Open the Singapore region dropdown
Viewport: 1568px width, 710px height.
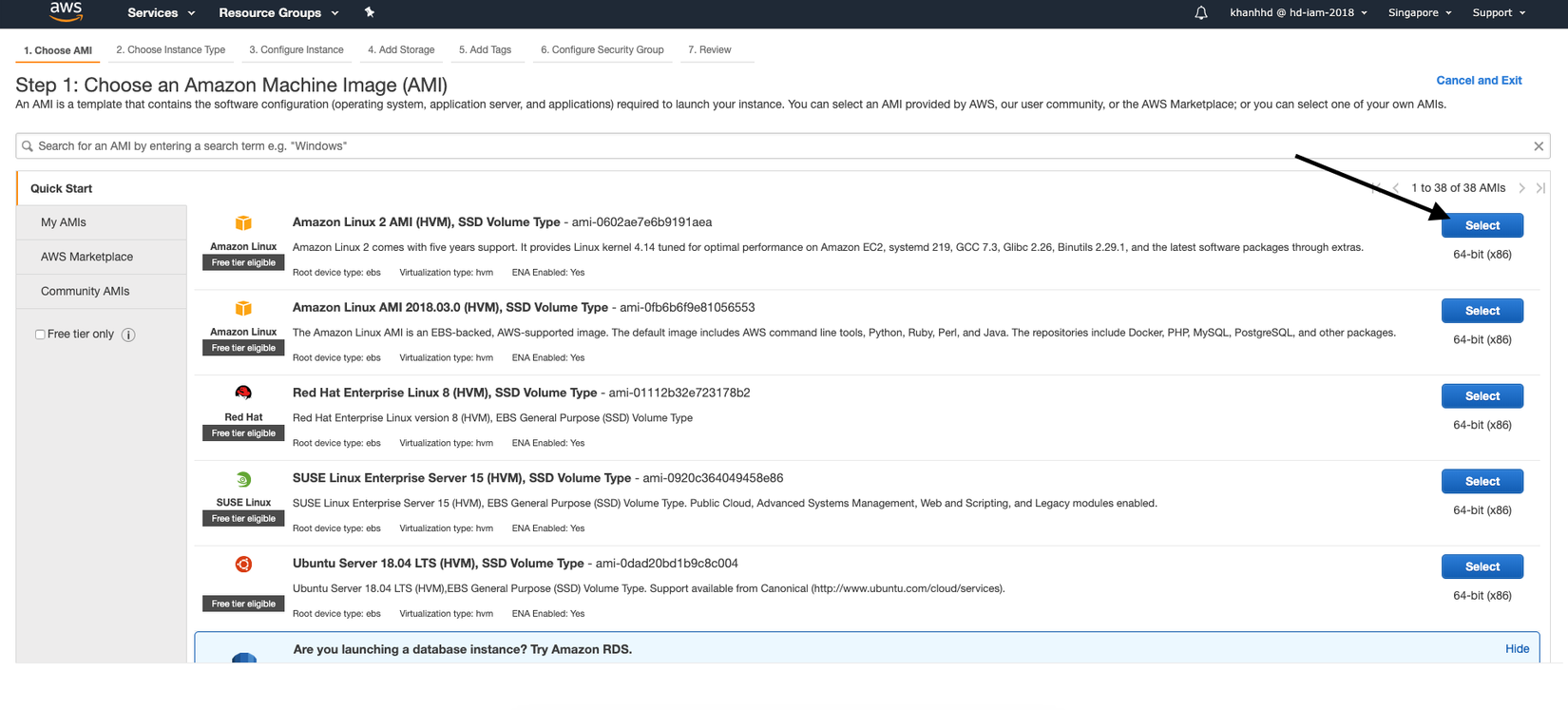(x=1420, y=12)
